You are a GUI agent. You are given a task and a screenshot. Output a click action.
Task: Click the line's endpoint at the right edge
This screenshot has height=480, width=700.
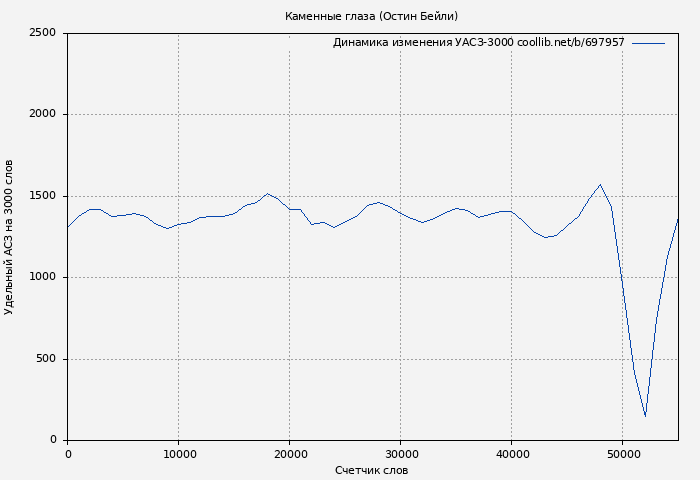point(677,219)
